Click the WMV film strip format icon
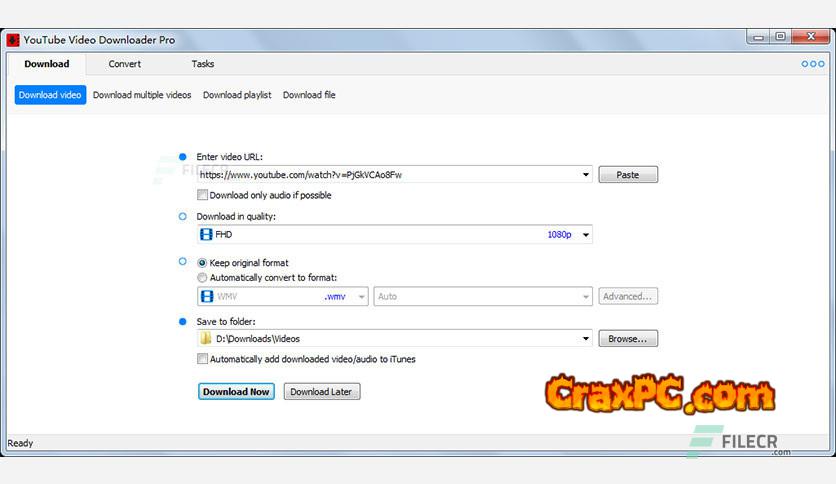 [x=206, y=296]
